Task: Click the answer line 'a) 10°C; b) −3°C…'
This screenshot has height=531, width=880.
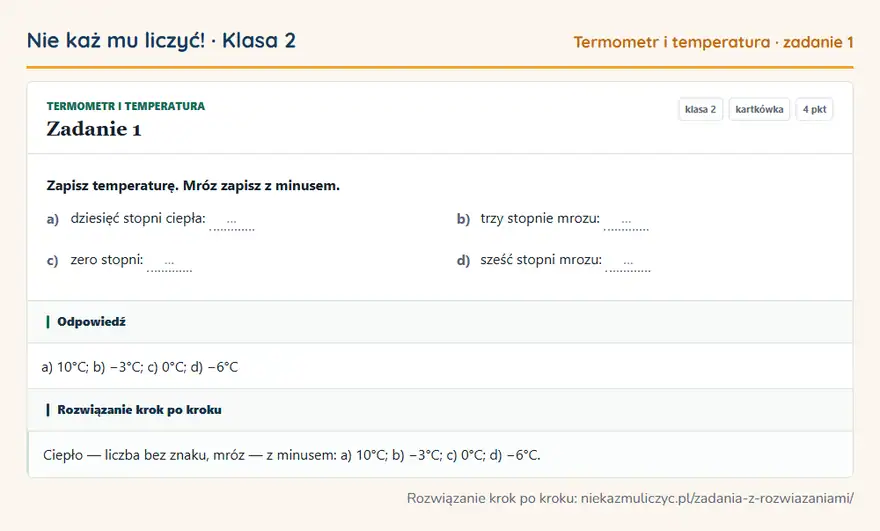Action: [140, 367]
